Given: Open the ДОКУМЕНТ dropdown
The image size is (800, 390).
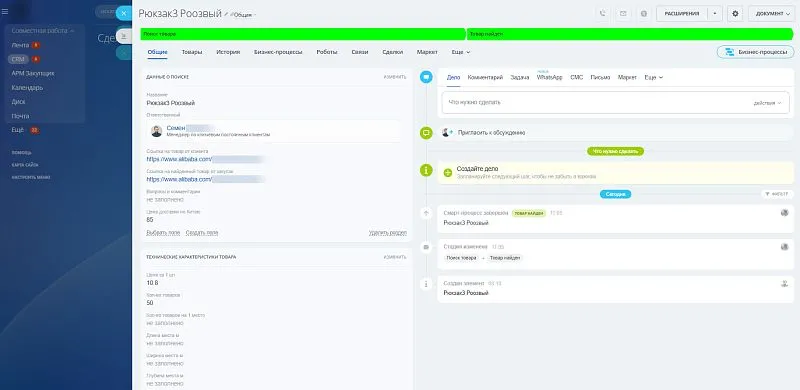Looking at the screenshot, I should point(772,14).
